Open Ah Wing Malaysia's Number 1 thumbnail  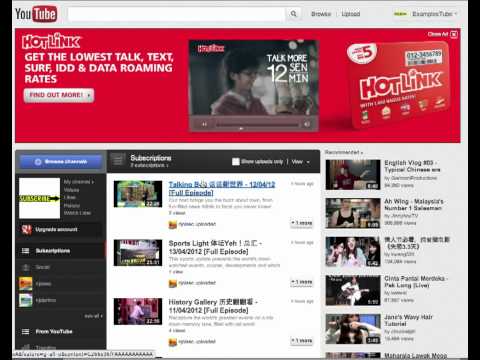(353, 213)
